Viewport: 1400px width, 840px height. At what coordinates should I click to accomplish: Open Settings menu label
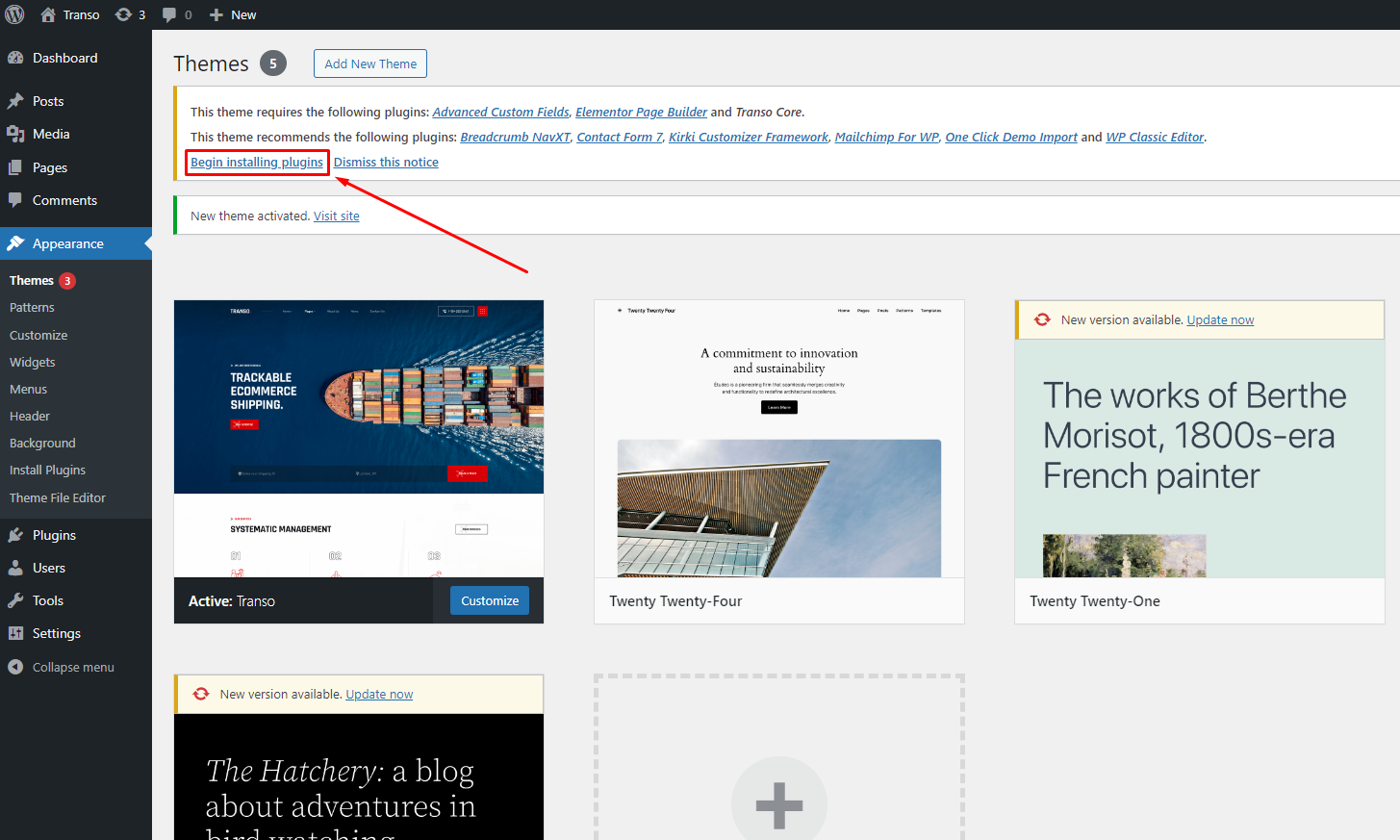[x=57, y=633]
